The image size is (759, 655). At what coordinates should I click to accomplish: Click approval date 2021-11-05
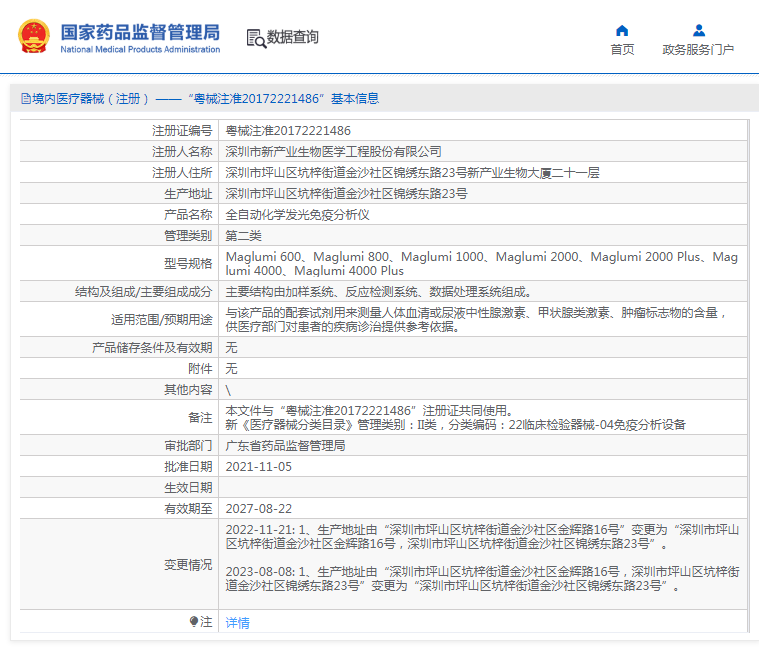click(x=258, y=467)
